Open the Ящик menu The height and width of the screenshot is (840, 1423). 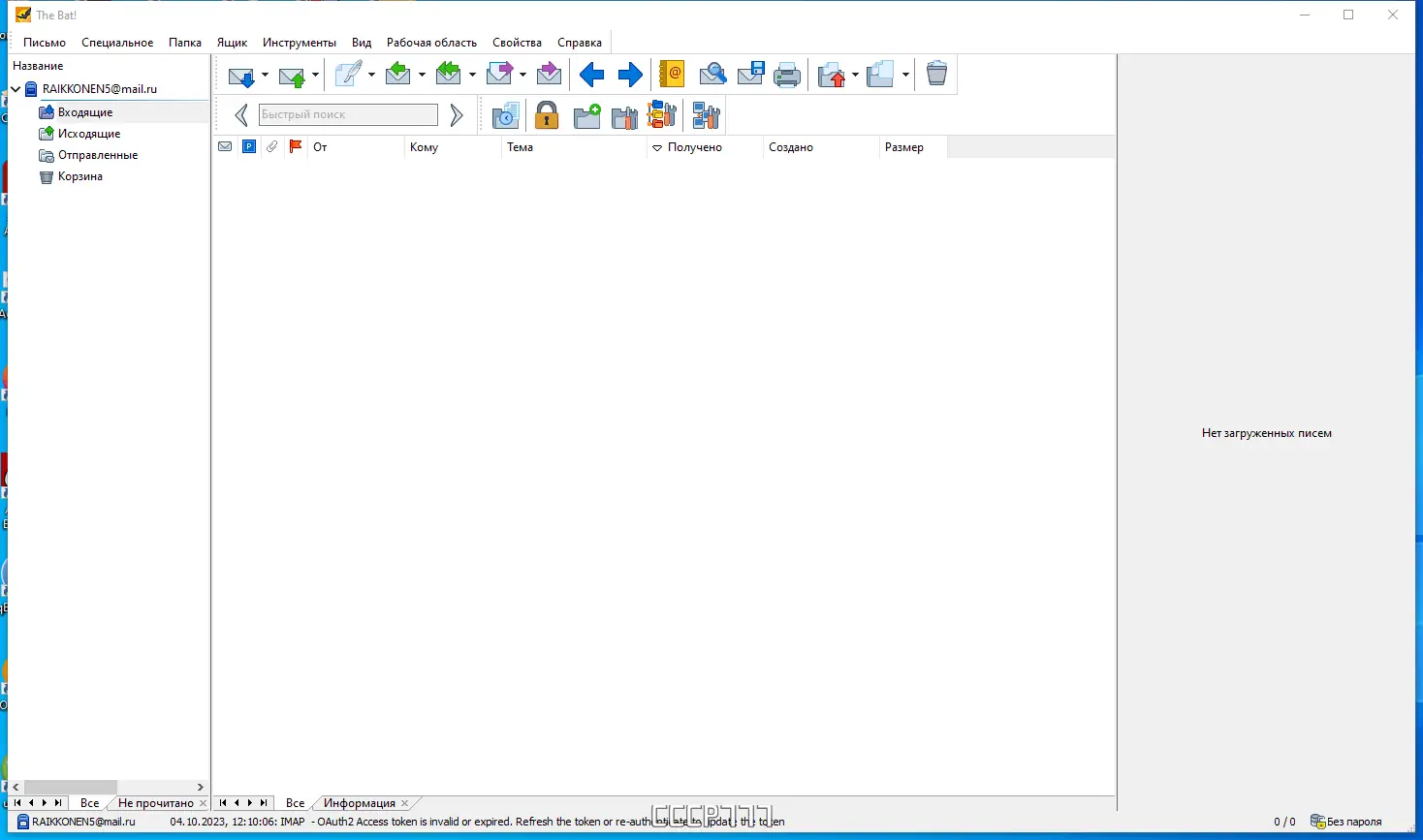[x=232, y=43]
